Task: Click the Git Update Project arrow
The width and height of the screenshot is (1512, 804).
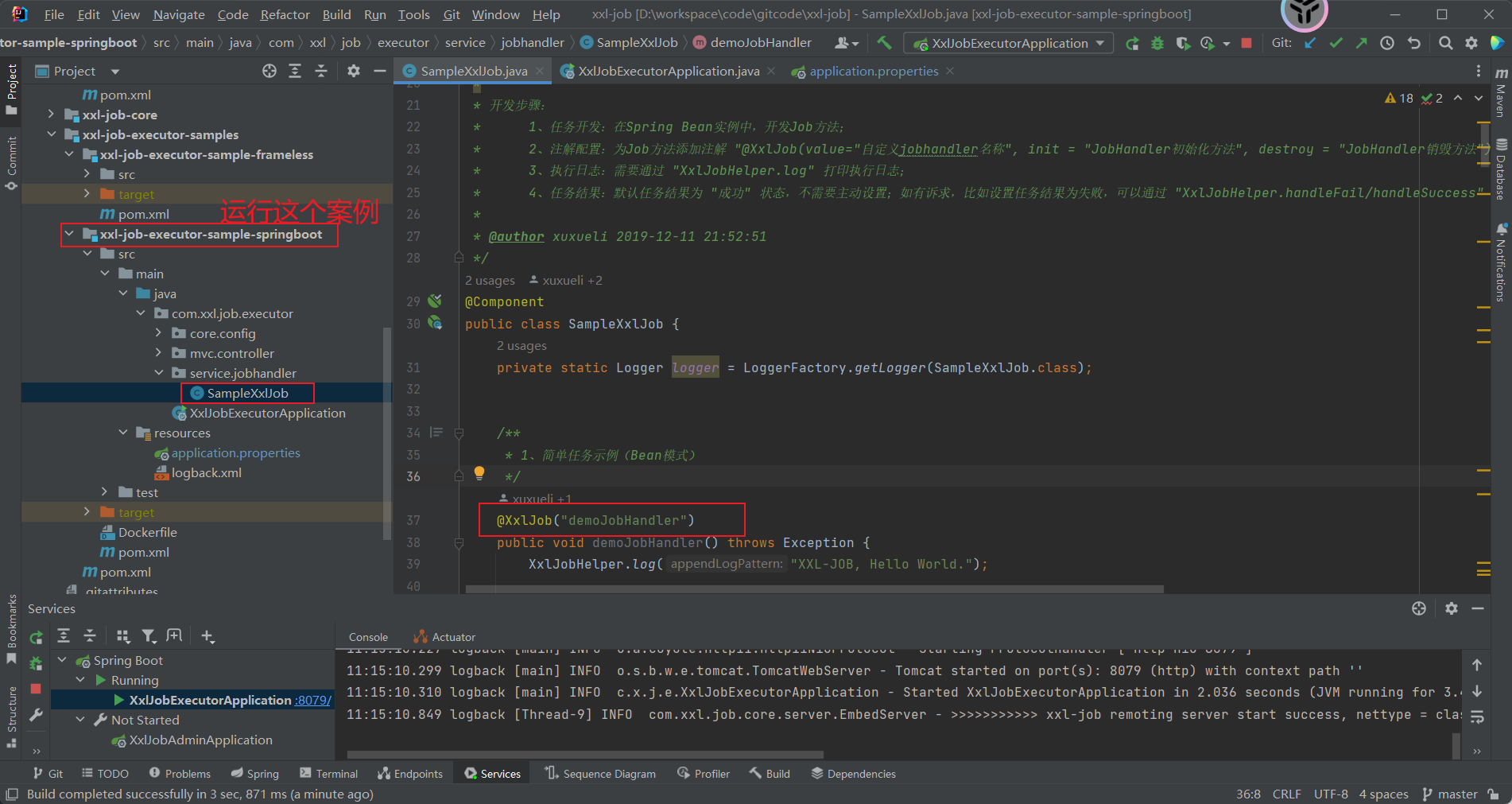Action: pos(1311,43)
